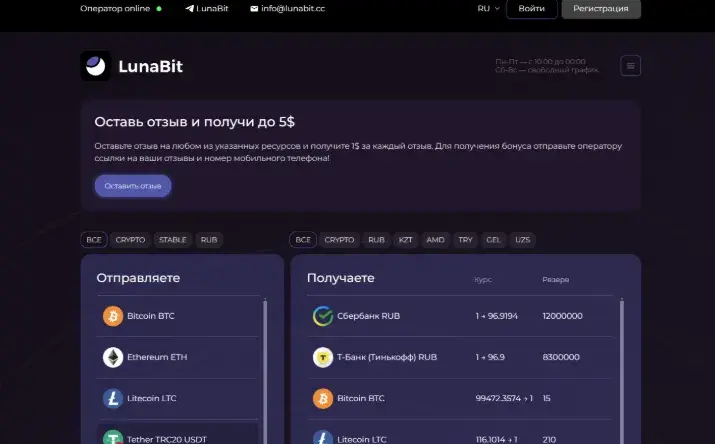Click the LunaBit brand name
Image resolution: width=715 pixels, height=444 pixels.
click(150, 67)
